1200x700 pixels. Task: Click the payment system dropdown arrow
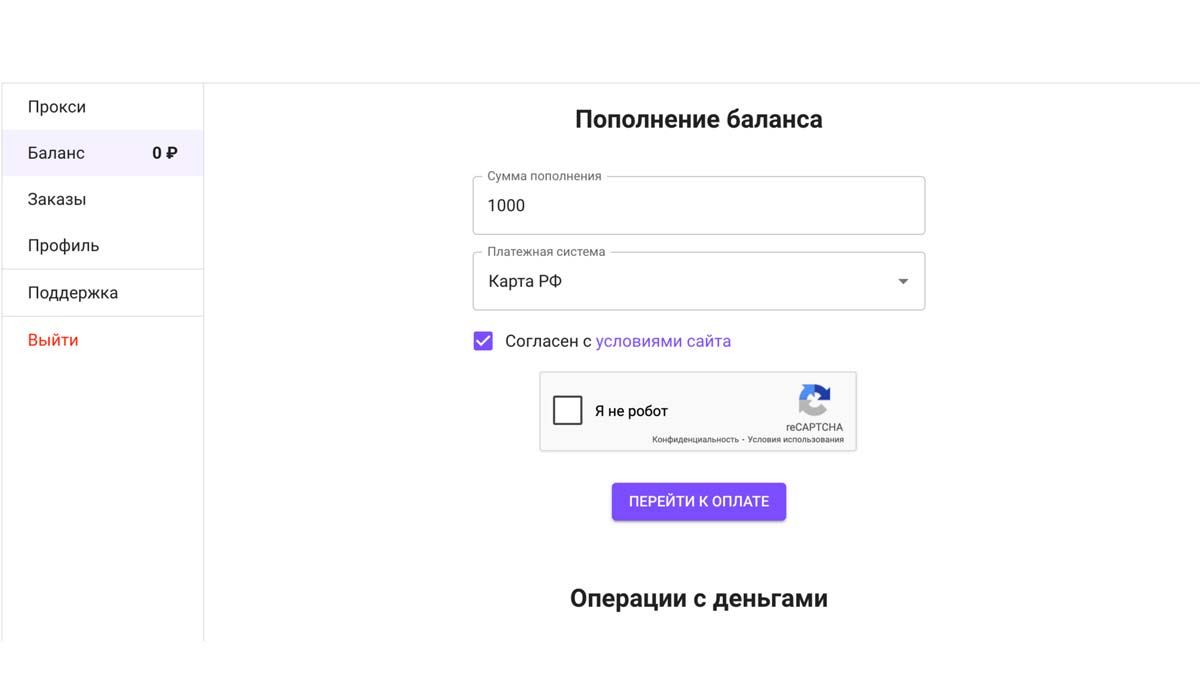(903, 282)
